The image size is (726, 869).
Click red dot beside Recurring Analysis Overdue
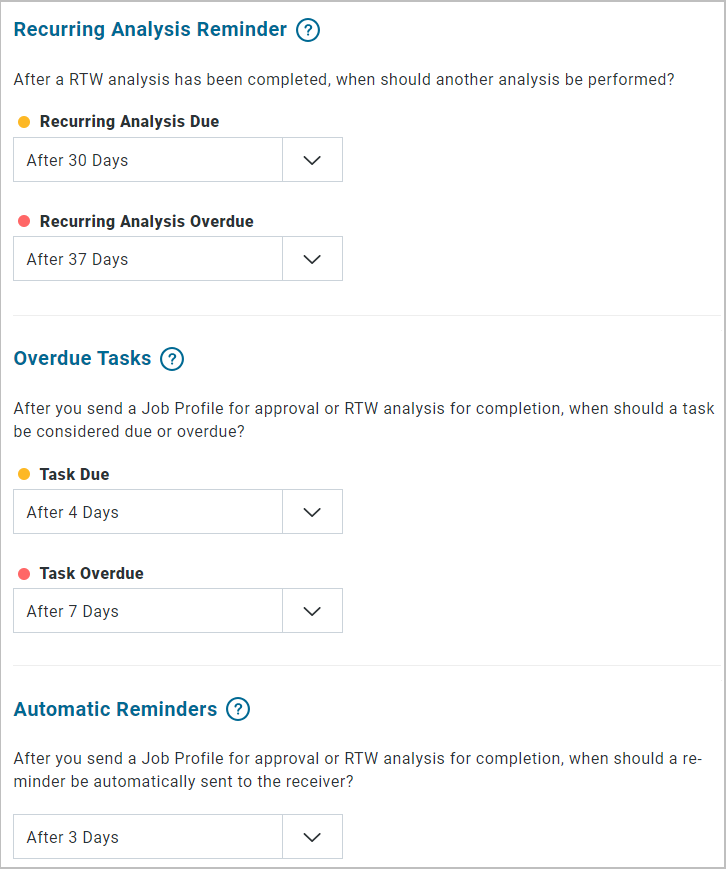point(24,222)
